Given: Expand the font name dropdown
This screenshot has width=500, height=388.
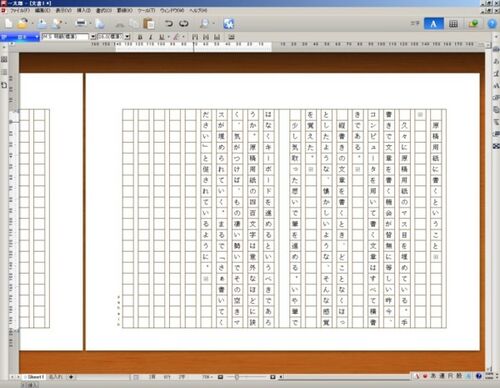Looking at the screenshot, I should 93,37.
